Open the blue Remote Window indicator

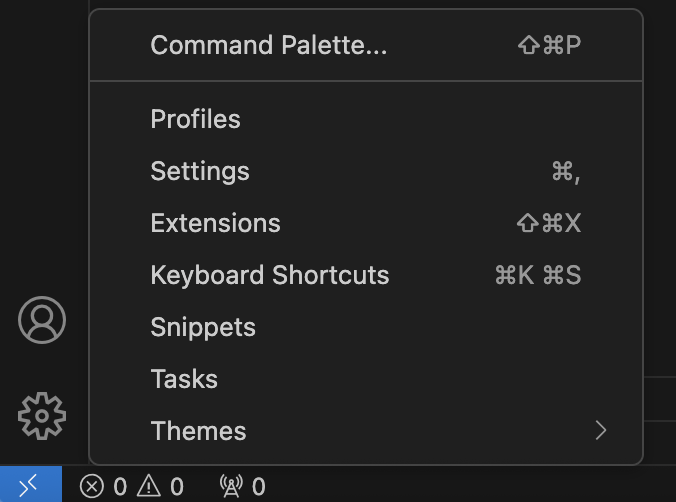[30, 485]
